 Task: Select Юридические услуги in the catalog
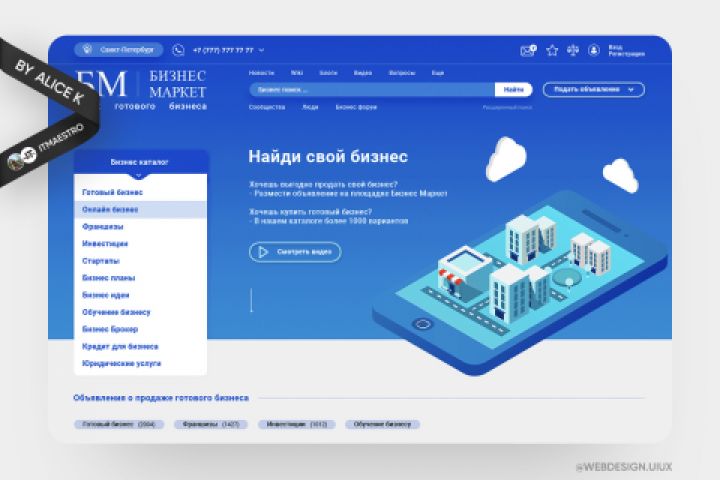coord(141,363)
